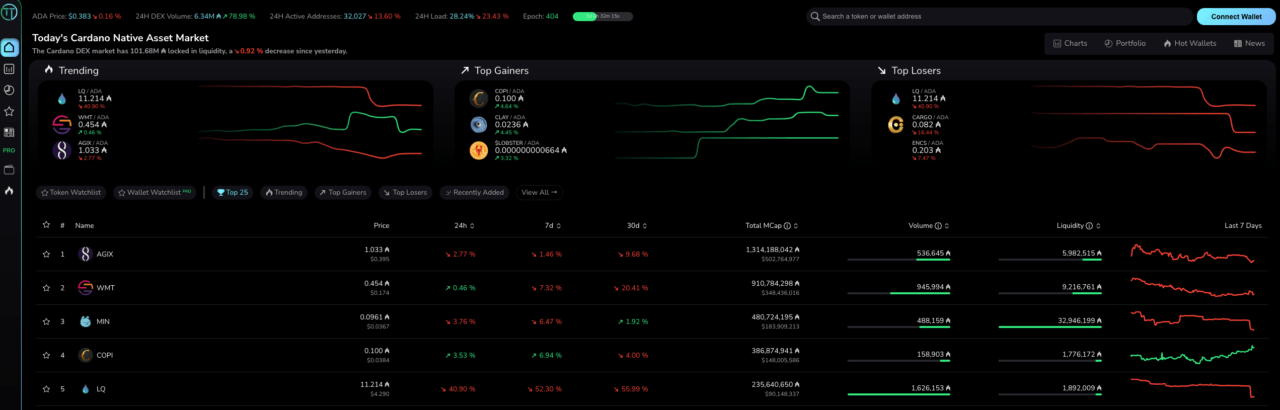Select the Trending filter chip
The width and height of the screenshot is (1280, 410).
(x=283, y=192)
